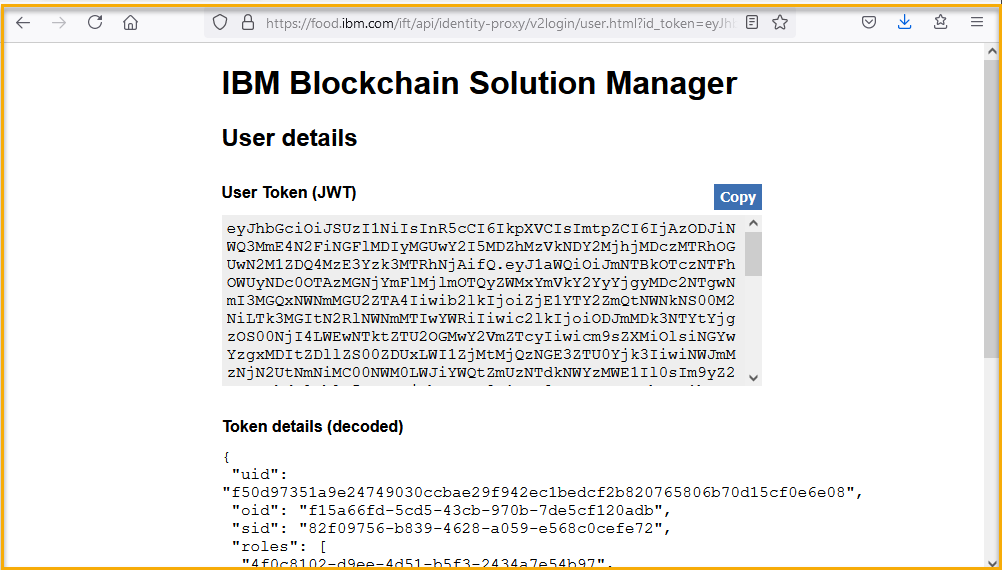Click the User Token (JWT) label
This screenshot has height=570, width=1002.
click(289, 192)
